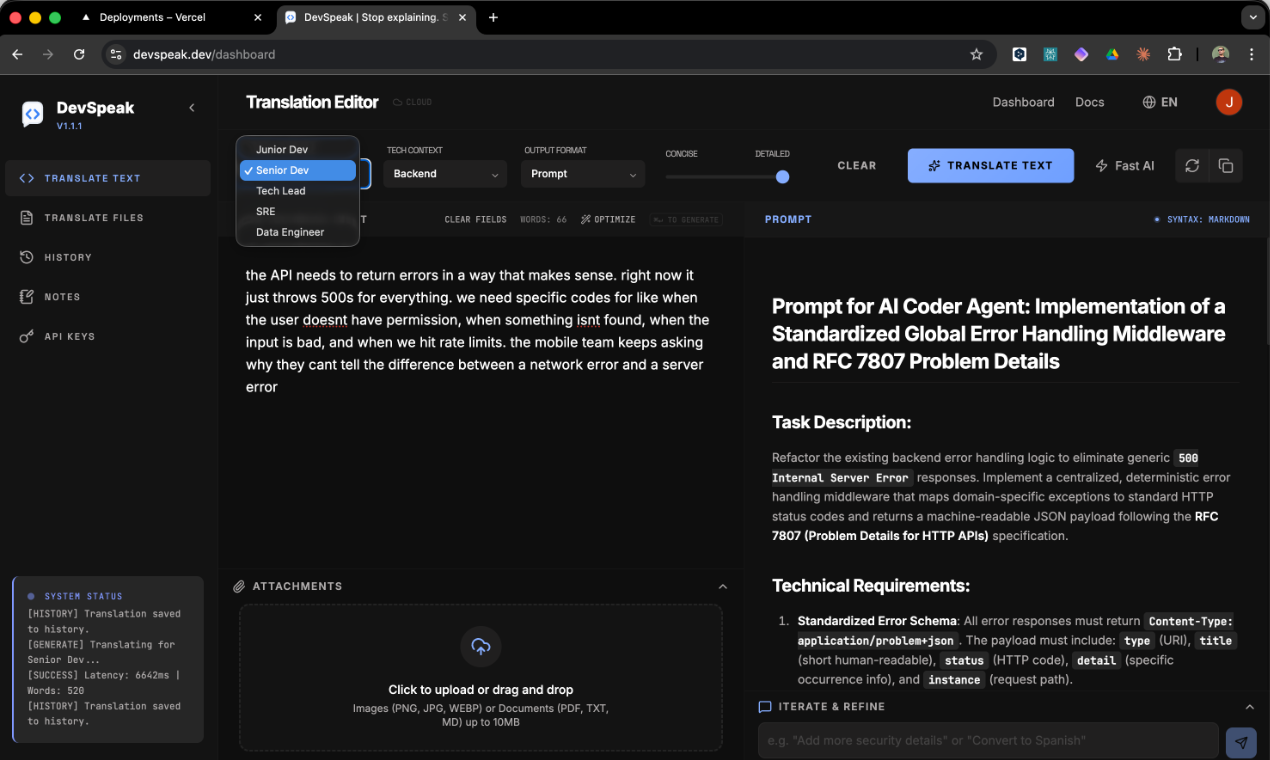Click the DevSpeak logo icon in sidebar
The height and width of the screenshot is (760, 1270).
tap(32, 114)
